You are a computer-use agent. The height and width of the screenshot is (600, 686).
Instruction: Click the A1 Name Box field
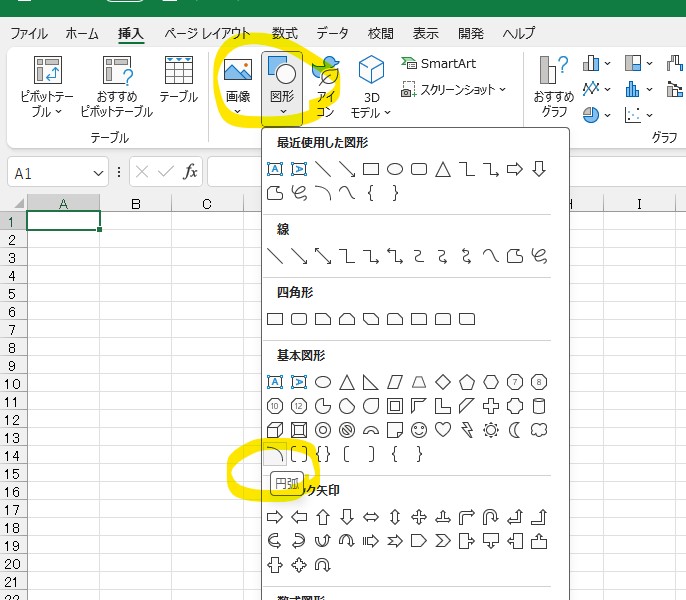tap(50, 174)
